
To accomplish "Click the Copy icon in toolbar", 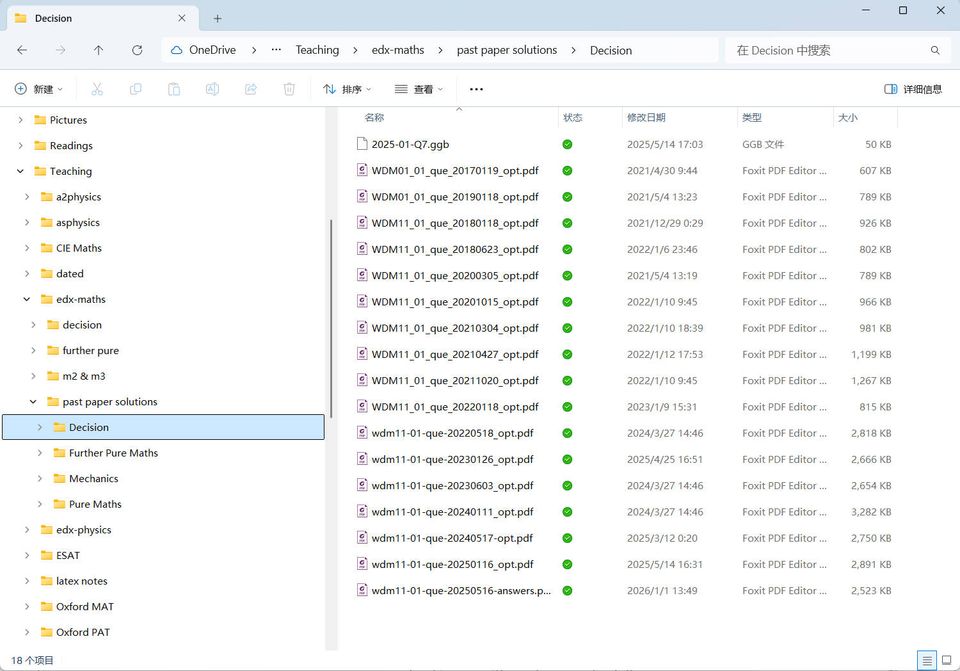I will click(x=135, y=89).
